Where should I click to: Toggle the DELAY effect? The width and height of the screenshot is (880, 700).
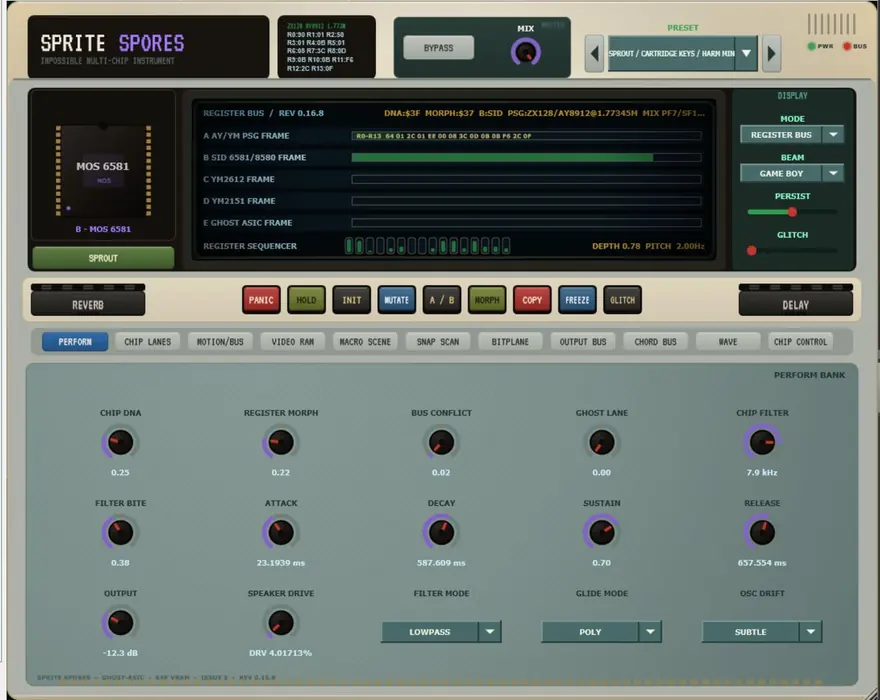[796, 304]
